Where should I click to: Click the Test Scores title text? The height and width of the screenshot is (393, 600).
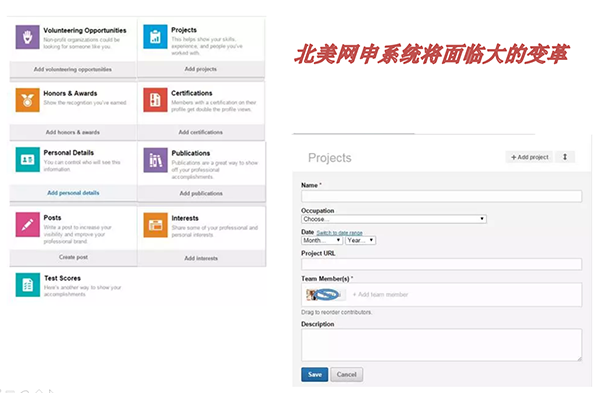[62, 278]
